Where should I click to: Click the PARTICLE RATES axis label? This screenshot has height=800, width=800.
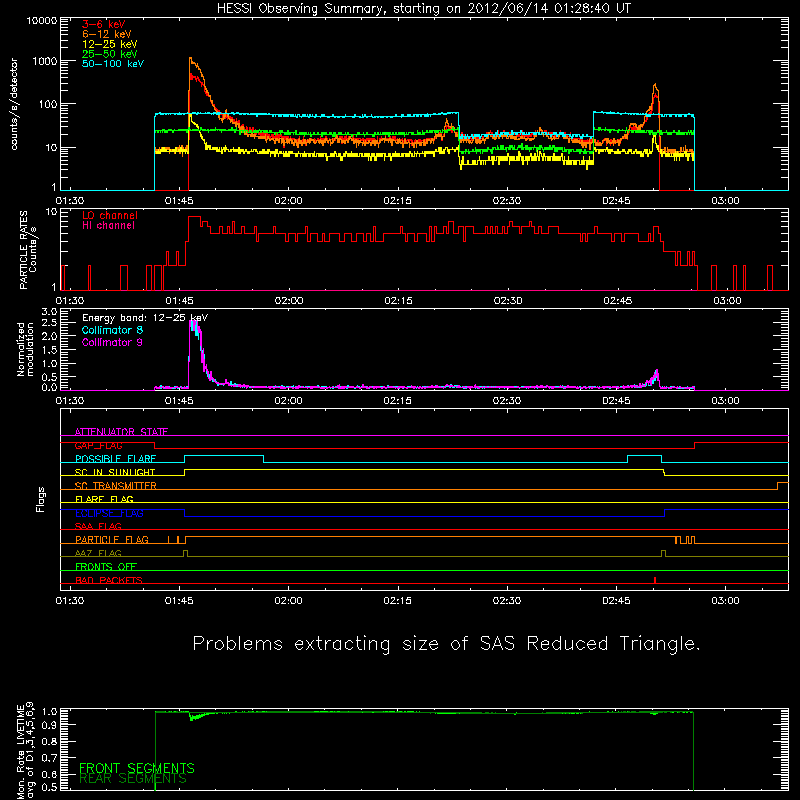tap(28, 250)
